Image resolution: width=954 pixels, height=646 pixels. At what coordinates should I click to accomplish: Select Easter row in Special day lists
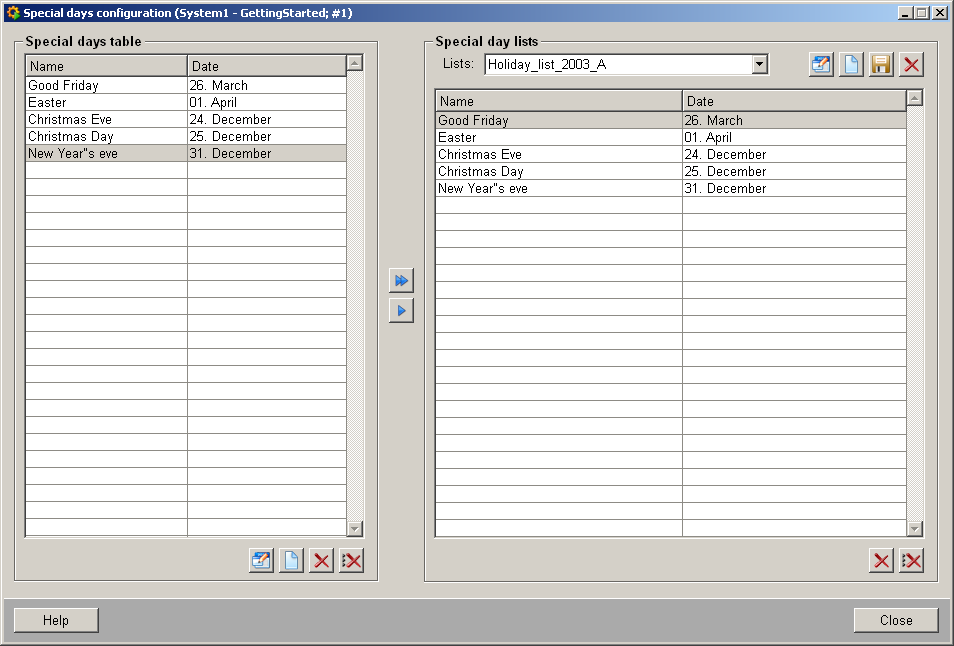point(558,138)
